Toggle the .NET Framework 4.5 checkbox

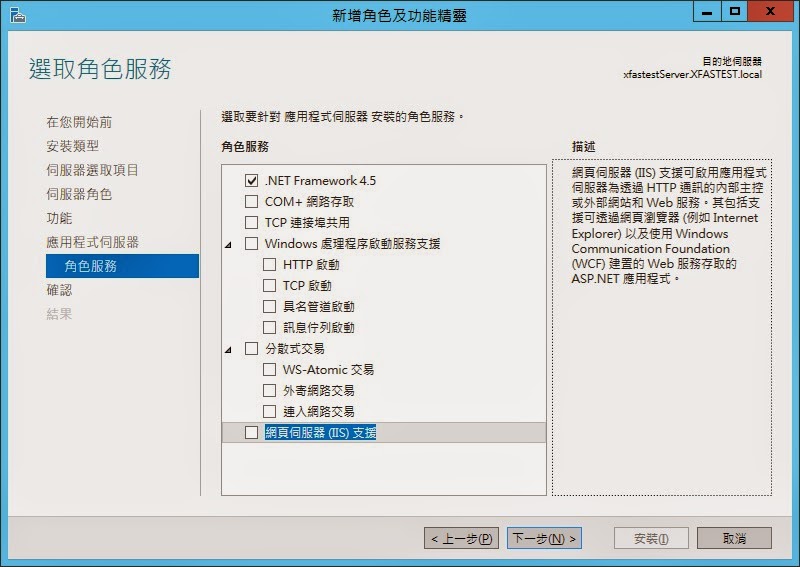[x=251, y=181]
